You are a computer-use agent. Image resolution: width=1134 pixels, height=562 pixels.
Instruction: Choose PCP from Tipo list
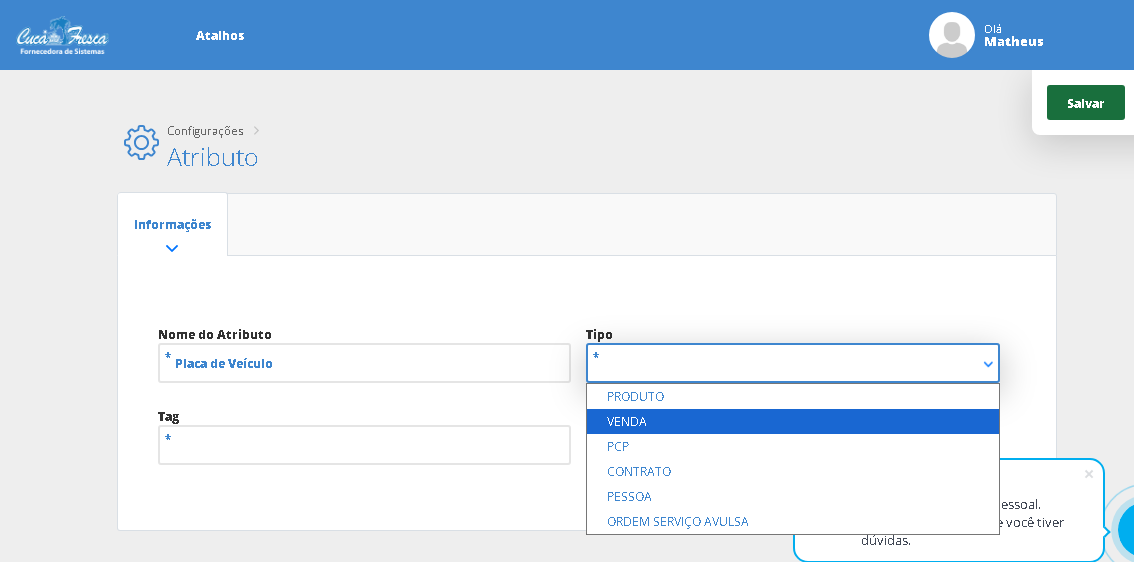[x=793, y=446]
